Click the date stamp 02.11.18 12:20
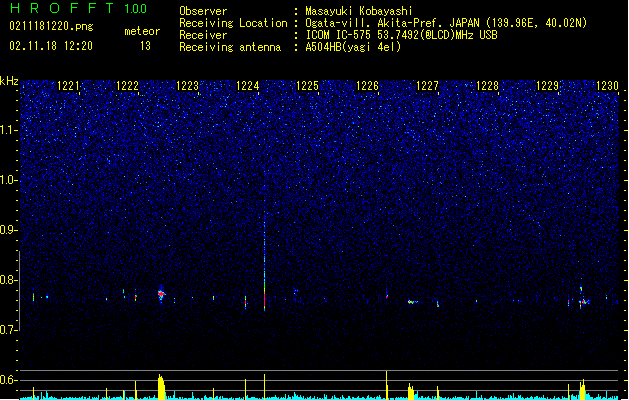Image resolution: width=629 pixels, height=400 pixels. 51,46
